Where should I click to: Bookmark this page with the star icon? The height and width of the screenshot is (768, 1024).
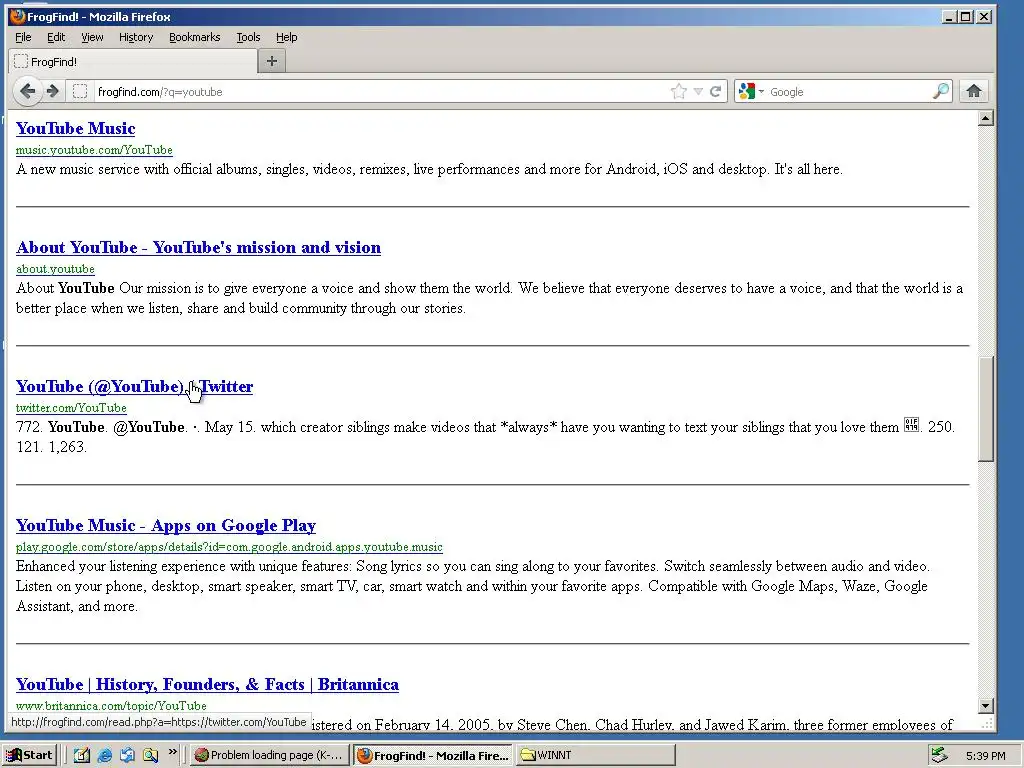[x=679, y=91]
